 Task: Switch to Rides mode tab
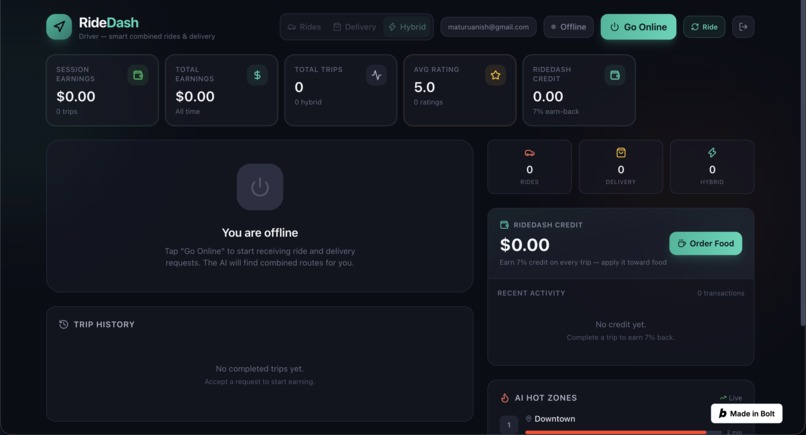click(x=304, y=27)
